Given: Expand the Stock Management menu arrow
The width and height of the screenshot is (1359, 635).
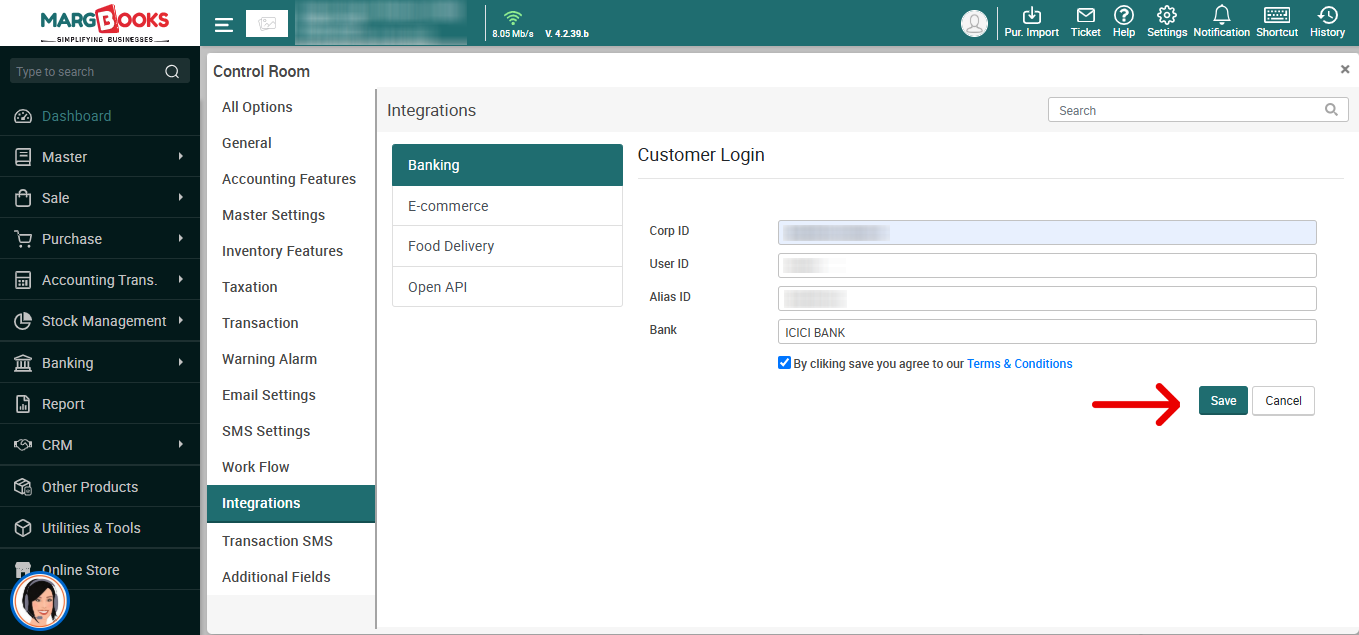Looking at the screenshot, I should 181,320.
